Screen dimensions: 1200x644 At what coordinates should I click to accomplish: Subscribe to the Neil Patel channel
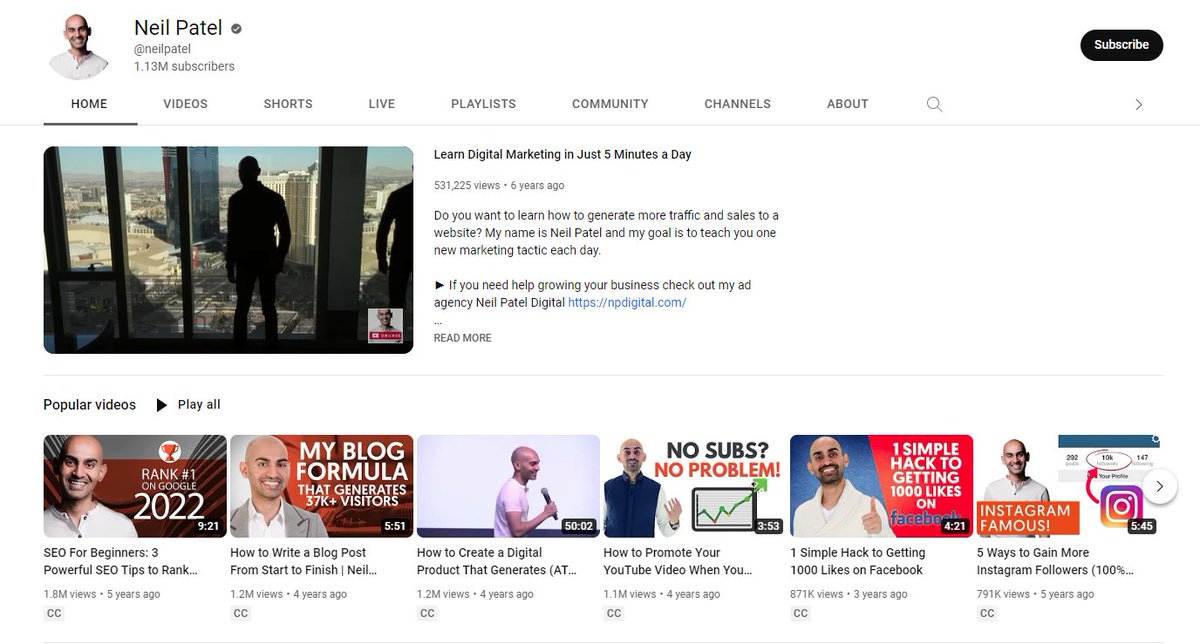tap(1121, 44)
